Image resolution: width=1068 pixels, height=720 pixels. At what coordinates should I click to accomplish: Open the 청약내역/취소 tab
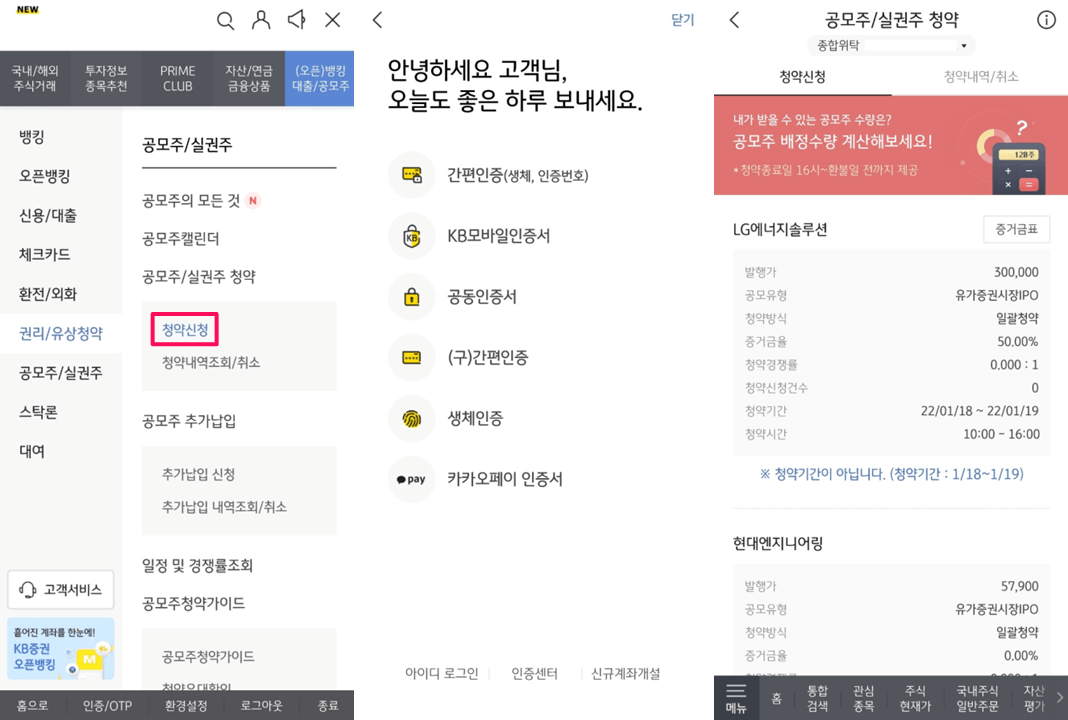click(980, 76)
